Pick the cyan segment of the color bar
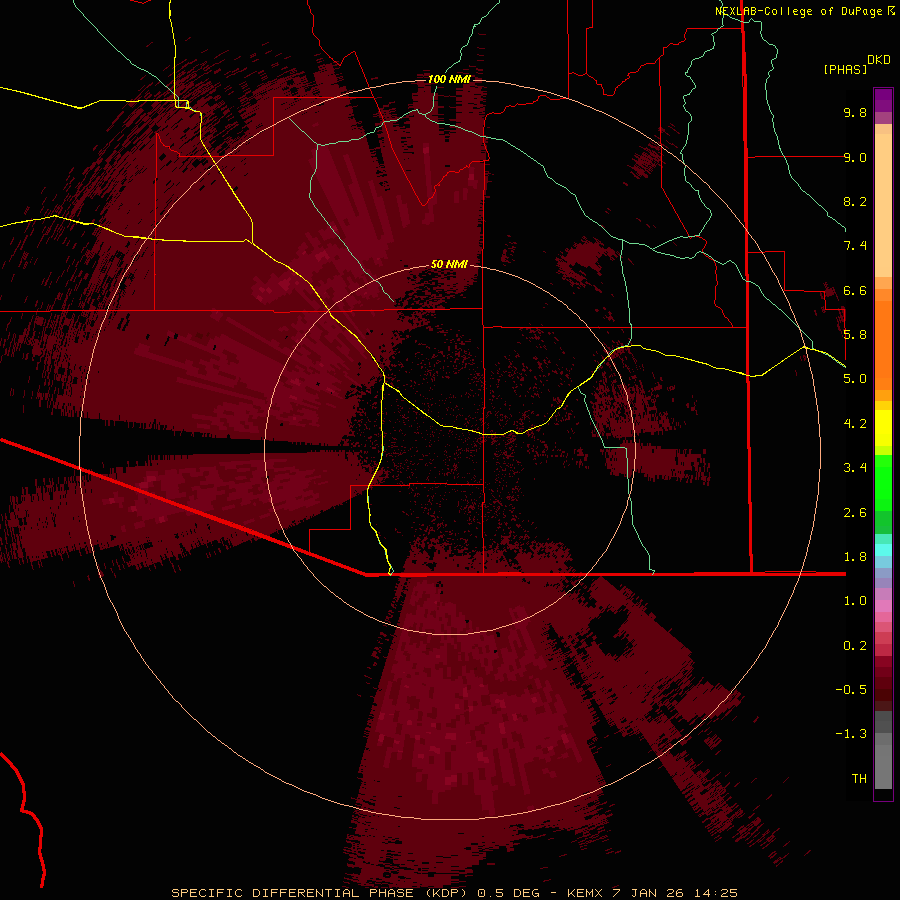 883,550
